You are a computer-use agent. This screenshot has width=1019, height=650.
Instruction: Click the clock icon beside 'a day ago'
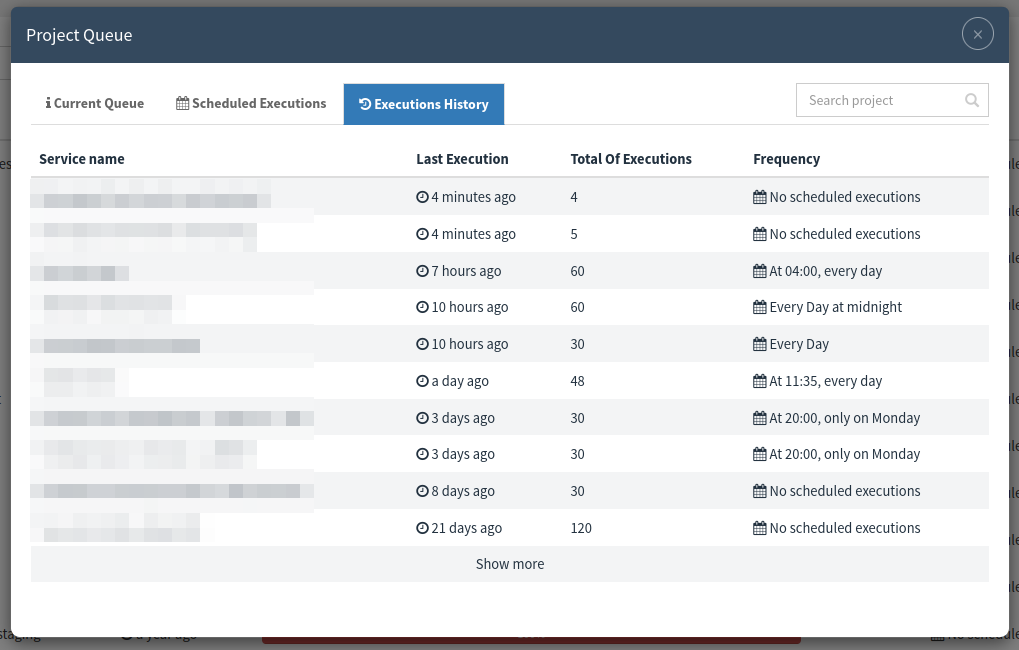(422, 381)
